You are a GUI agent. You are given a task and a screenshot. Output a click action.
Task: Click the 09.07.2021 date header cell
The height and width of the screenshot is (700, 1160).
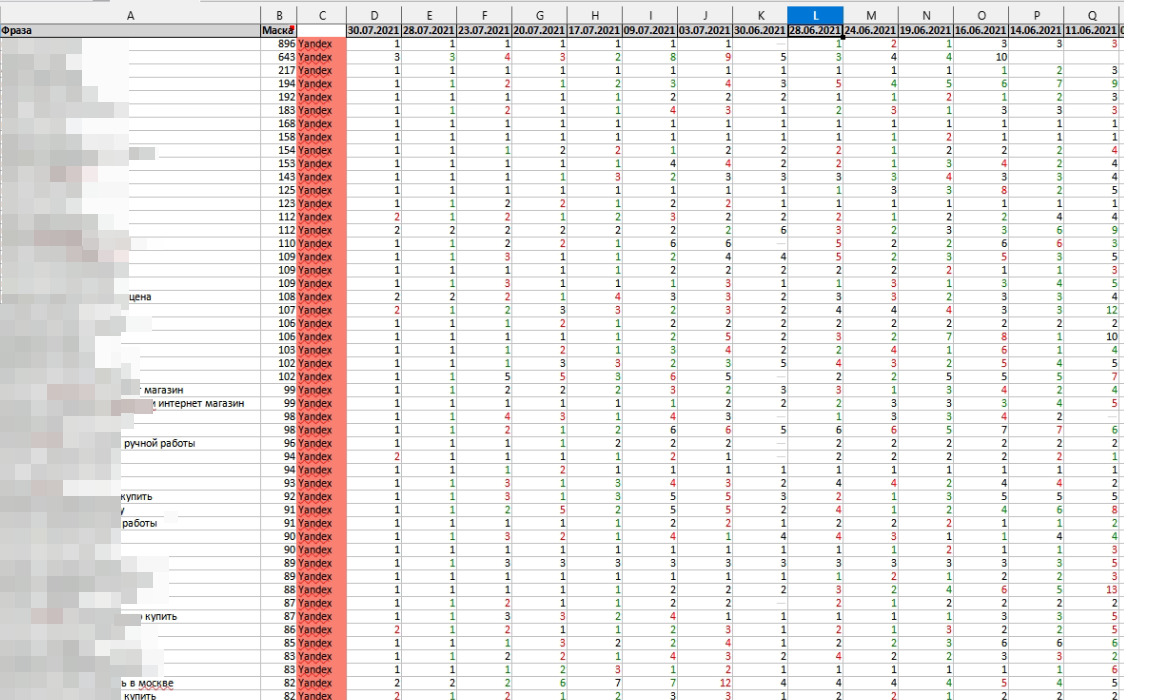(x=650, y=31)
